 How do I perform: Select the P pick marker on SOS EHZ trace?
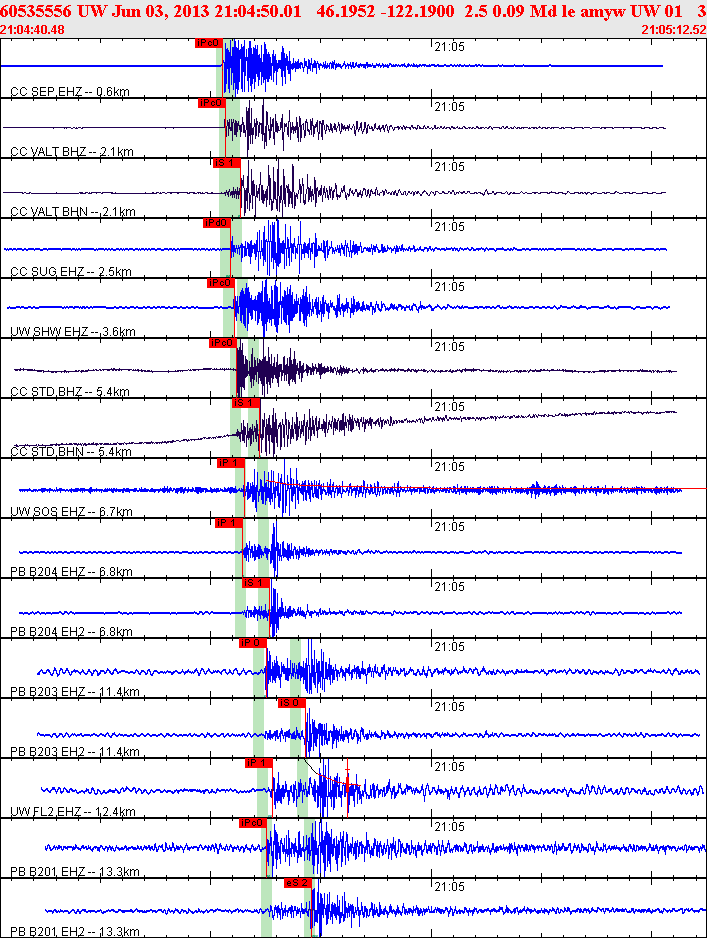pos(230,463)
